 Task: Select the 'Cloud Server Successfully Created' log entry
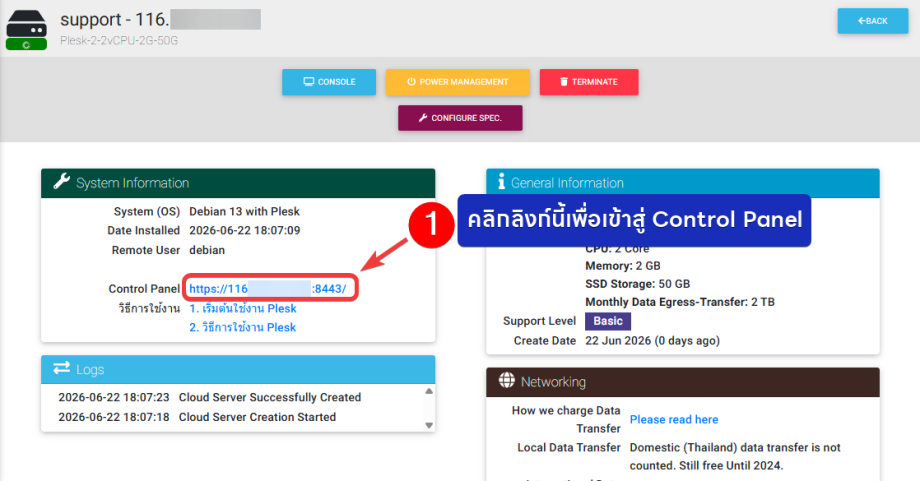(270, 397)
